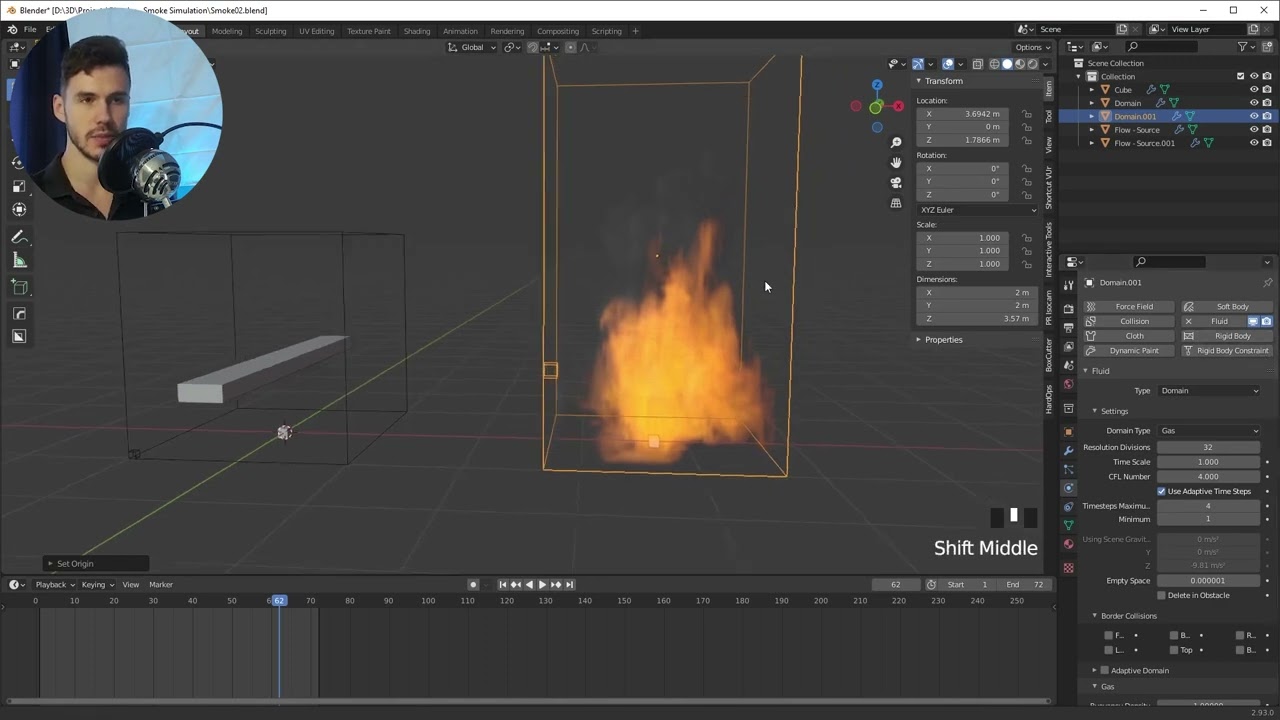The height and width of the screenshot is (720, 1280).
Task: Hide Cube object in outliner
Action: (1254, 89)
